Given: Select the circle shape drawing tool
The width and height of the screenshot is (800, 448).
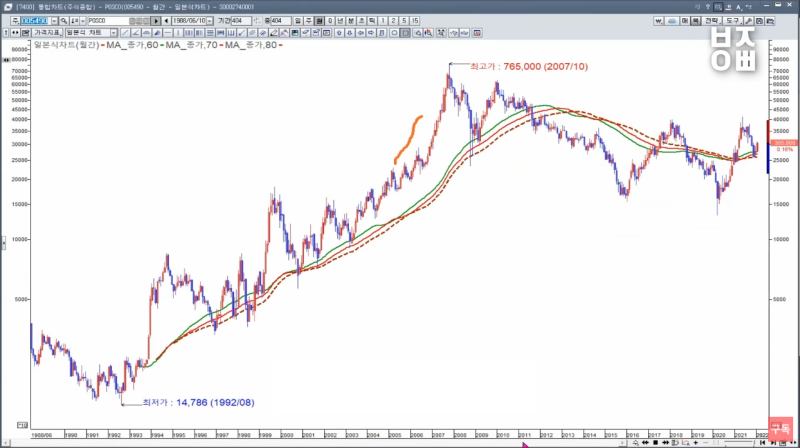Looking at the screenshot, I should click(394, 33).
